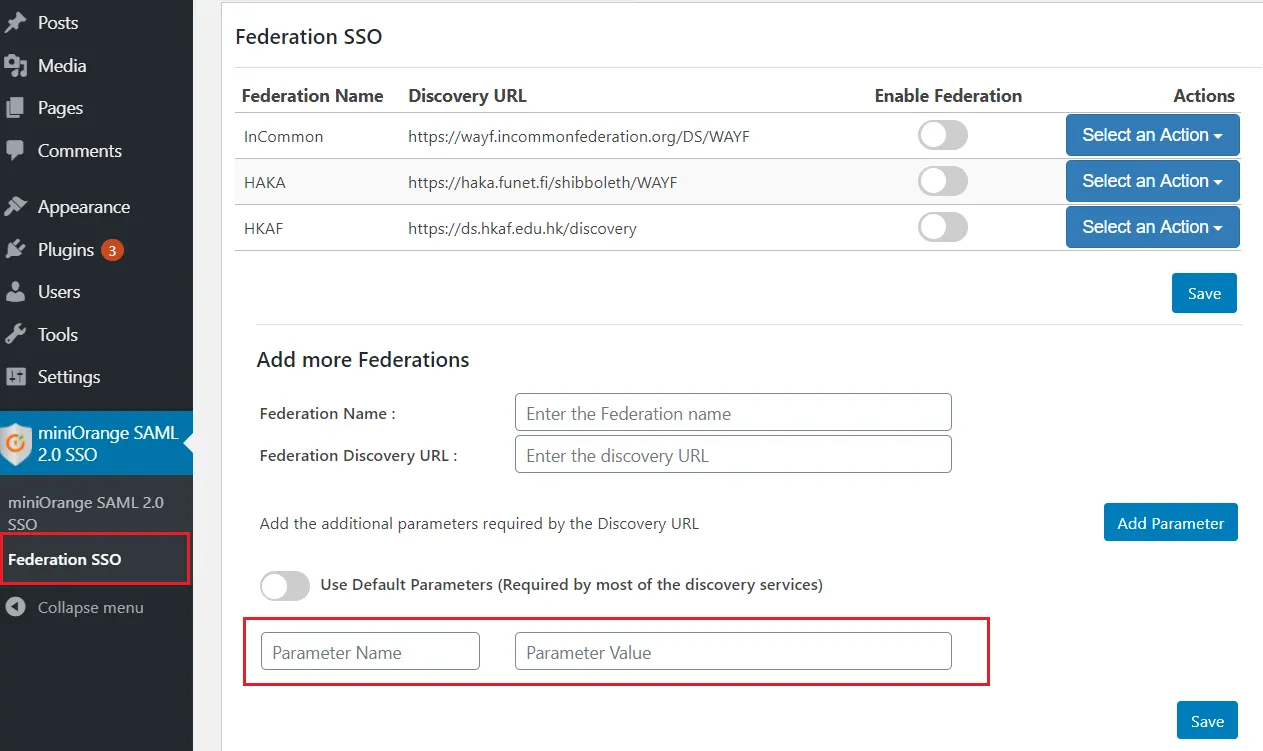Click the HAKA federation name cell

click(265, 182)
